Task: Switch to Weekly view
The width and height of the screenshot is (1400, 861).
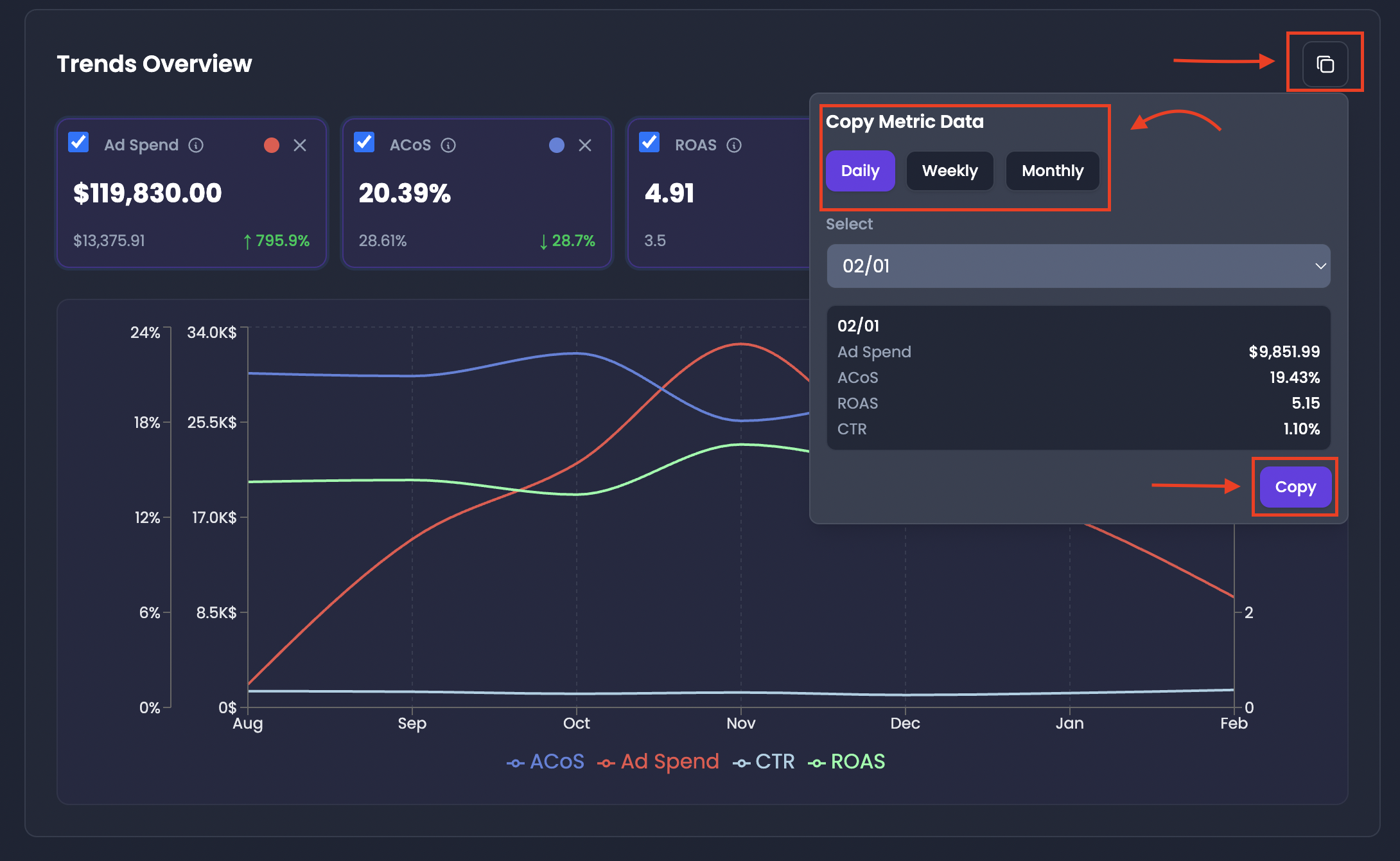Action: [950, 171]
